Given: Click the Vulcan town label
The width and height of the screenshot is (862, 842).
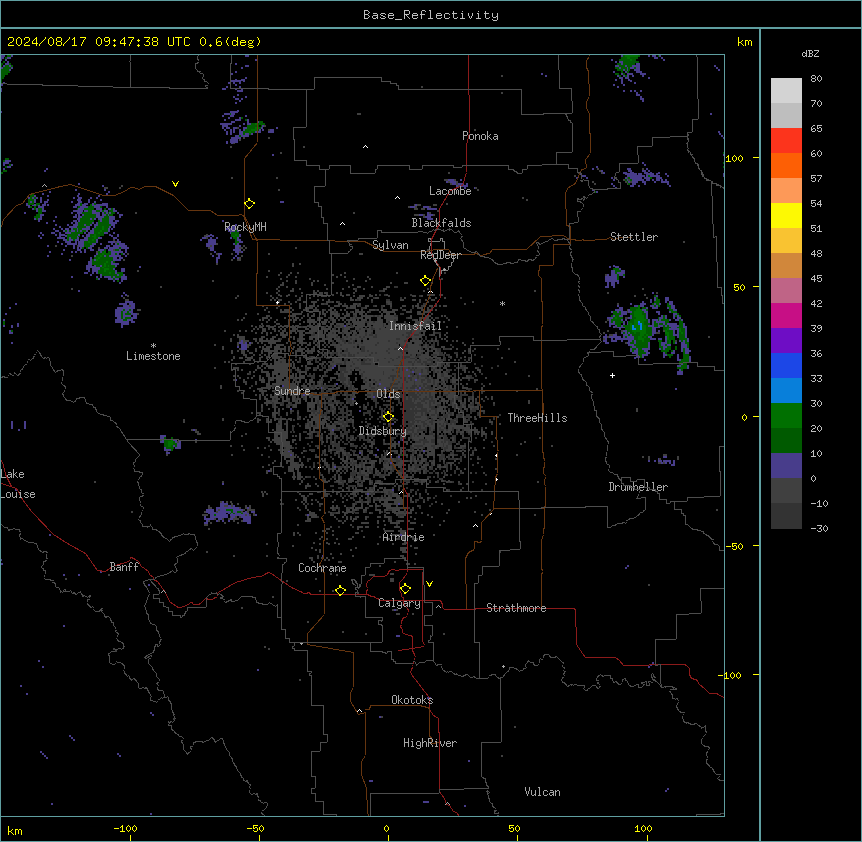Looking at the screenshot, I should 543,792.
